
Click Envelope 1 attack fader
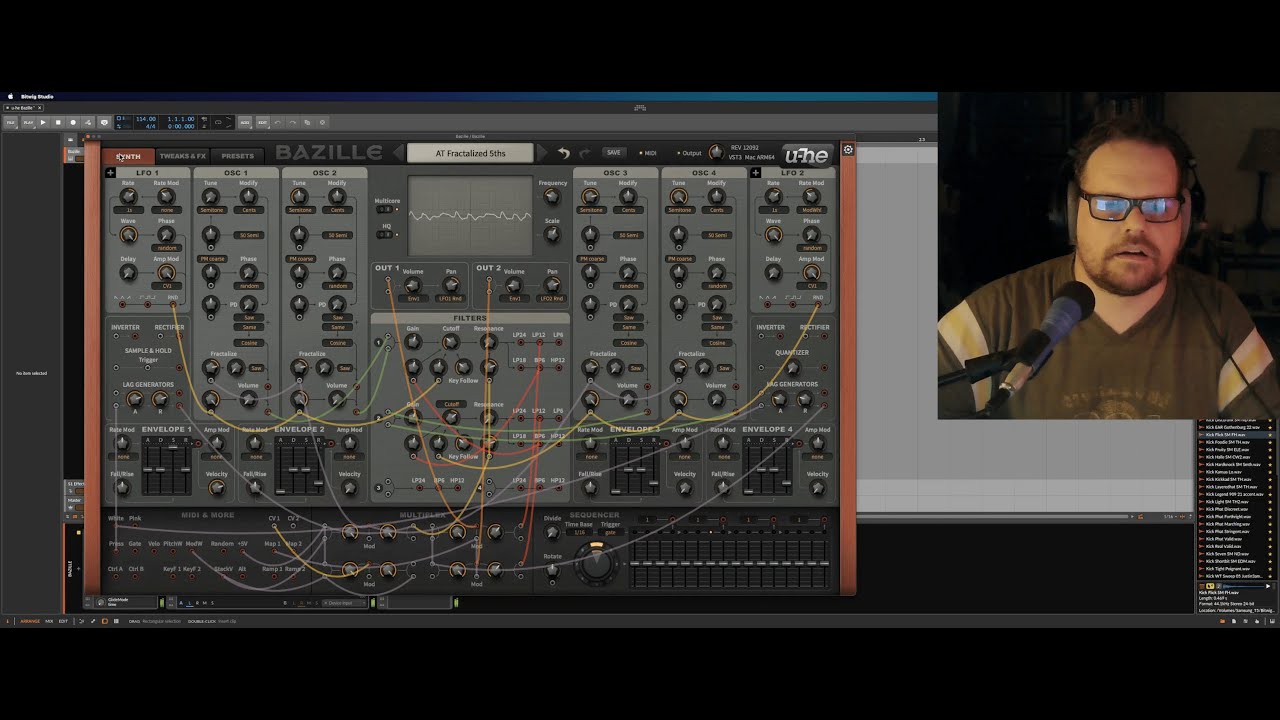[147, 470]
